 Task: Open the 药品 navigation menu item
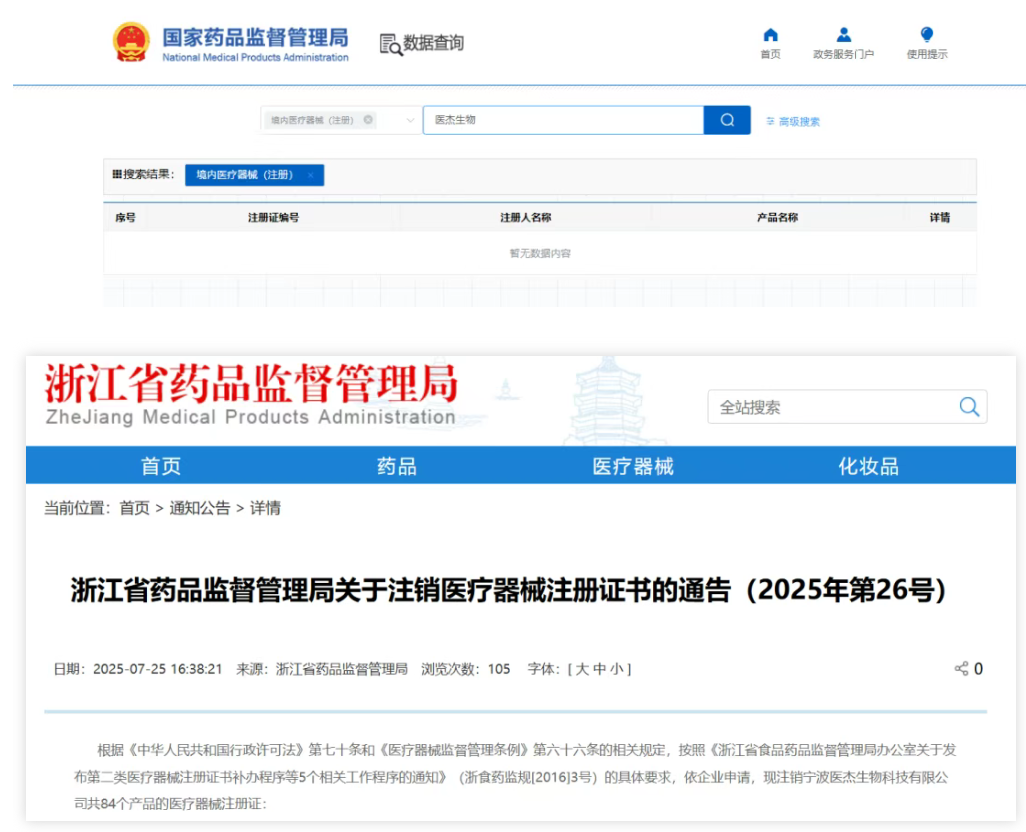pyautogui.click(x=397, y=466)
